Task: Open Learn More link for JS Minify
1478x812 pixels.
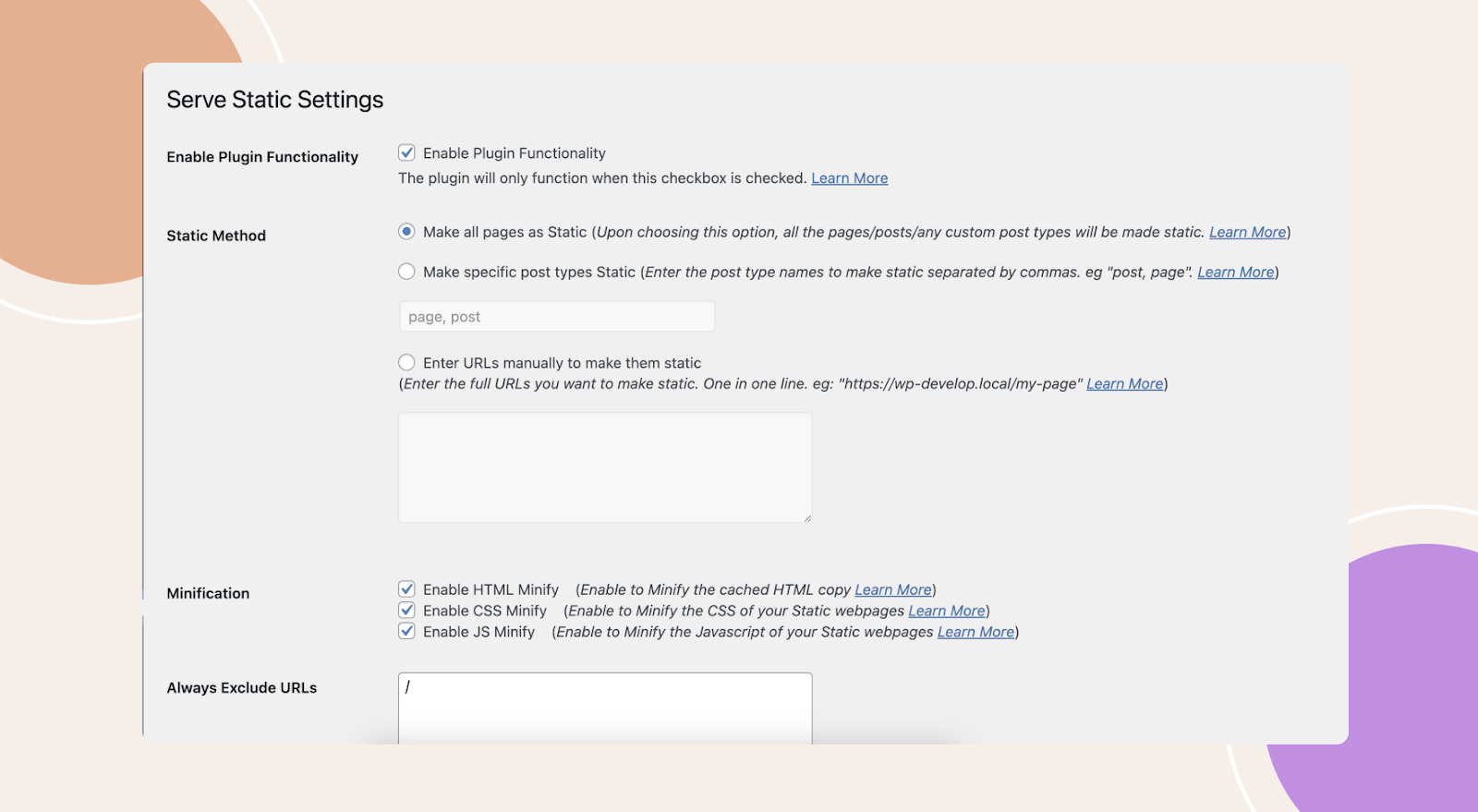Action: point(976,632)
